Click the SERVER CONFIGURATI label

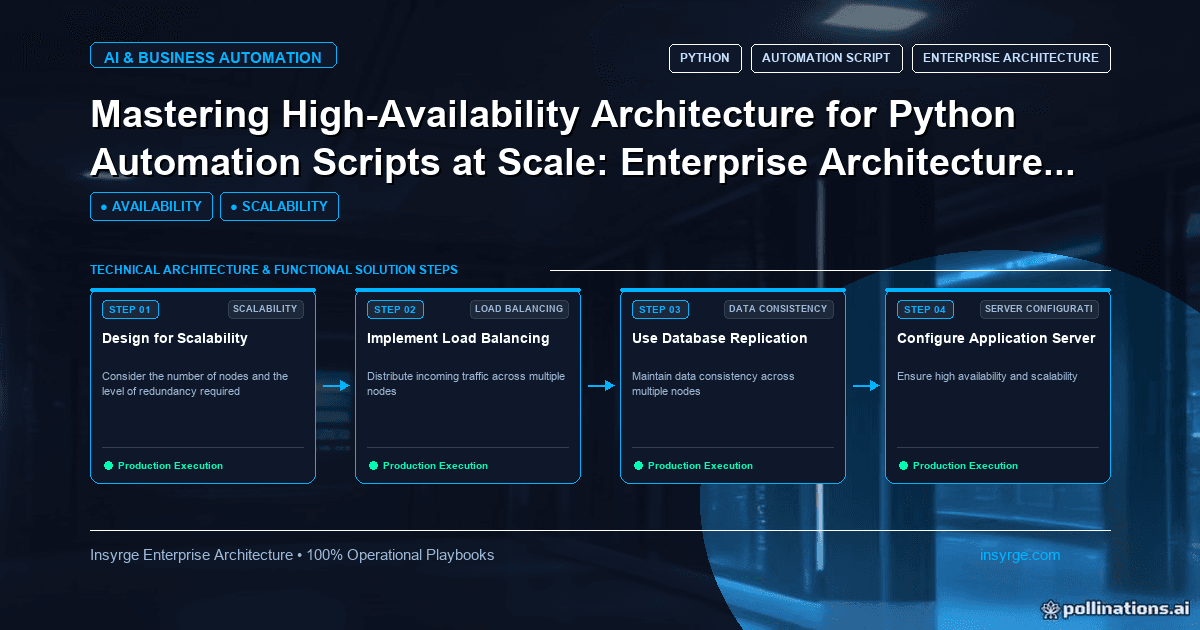point(1038,309)
